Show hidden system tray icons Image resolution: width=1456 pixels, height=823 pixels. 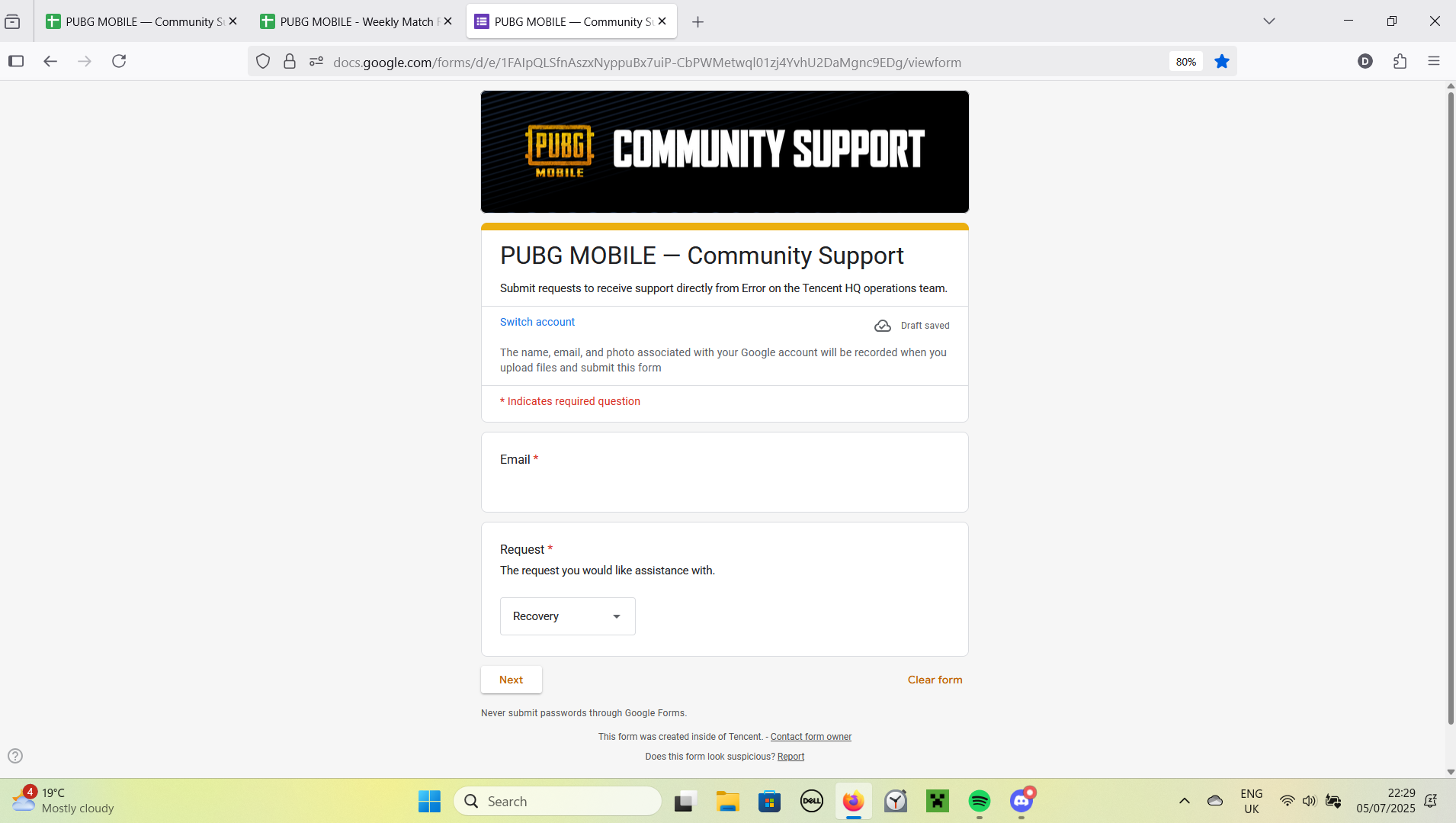click(1185, 801)
